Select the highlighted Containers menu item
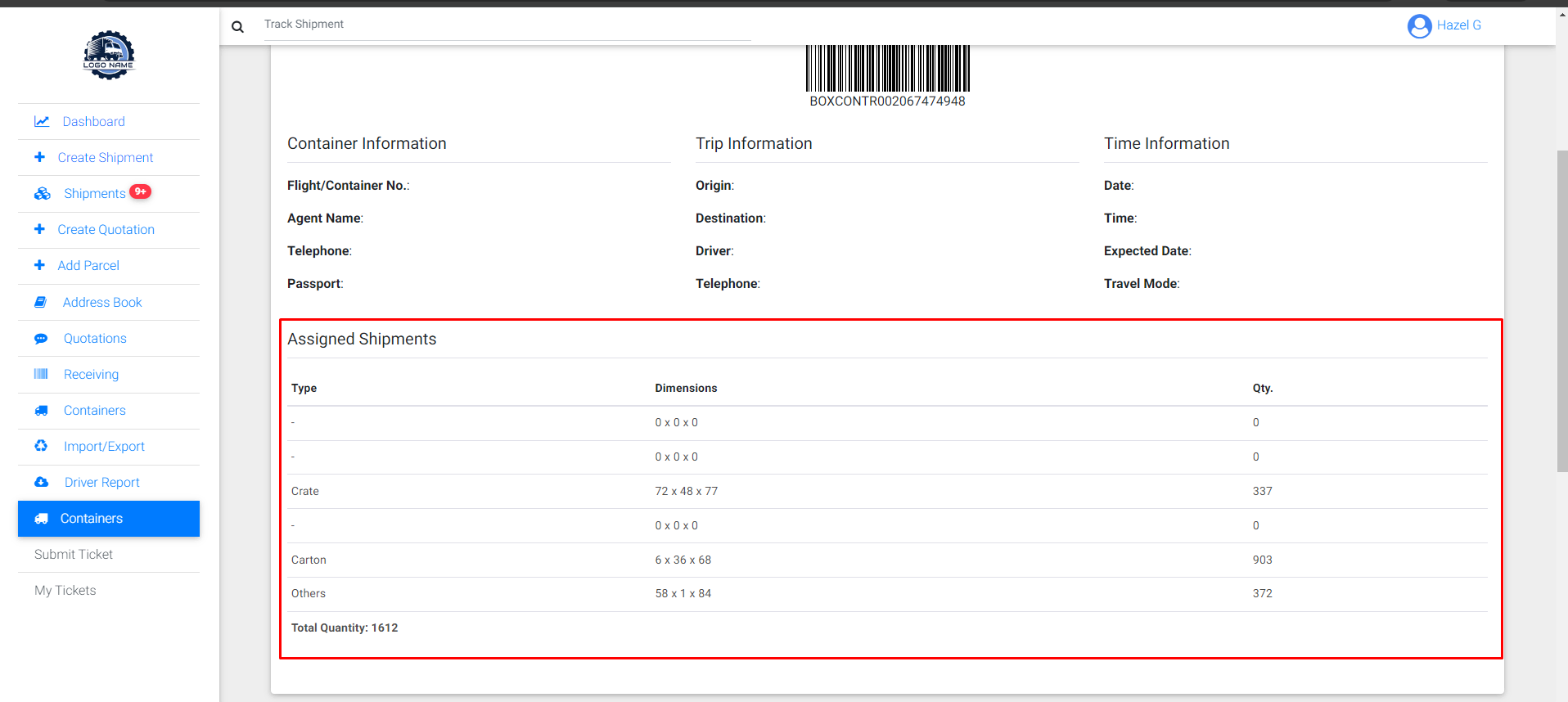Screen dimensions: 1568x702 point(109,519)
